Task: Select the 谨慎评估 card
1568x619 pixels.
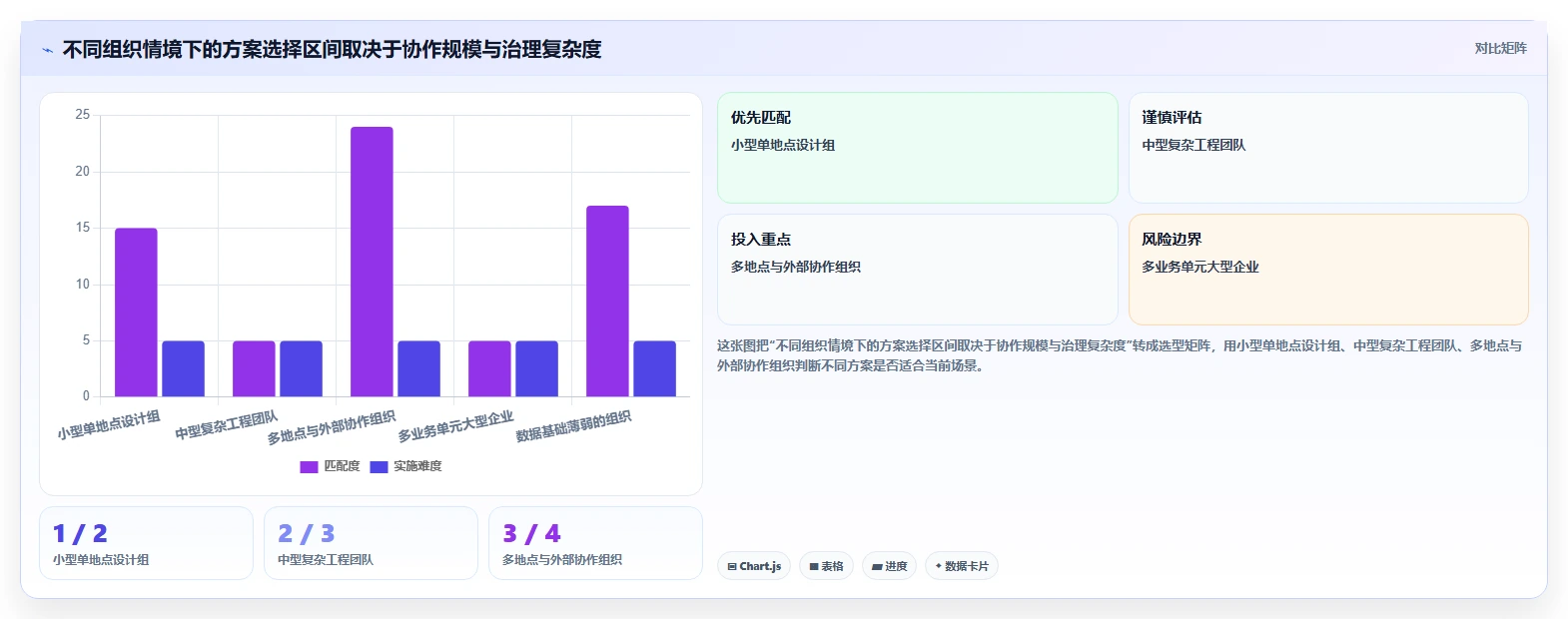Action: (1328, 148)
